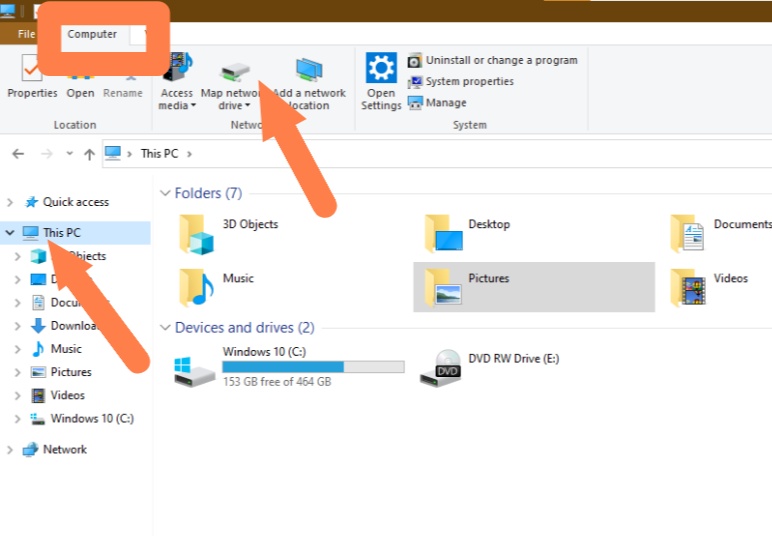Viewport: 772px width, 536px height.
Task: Select Videos in the navigation pane
Action: click(x=67, y=395)
